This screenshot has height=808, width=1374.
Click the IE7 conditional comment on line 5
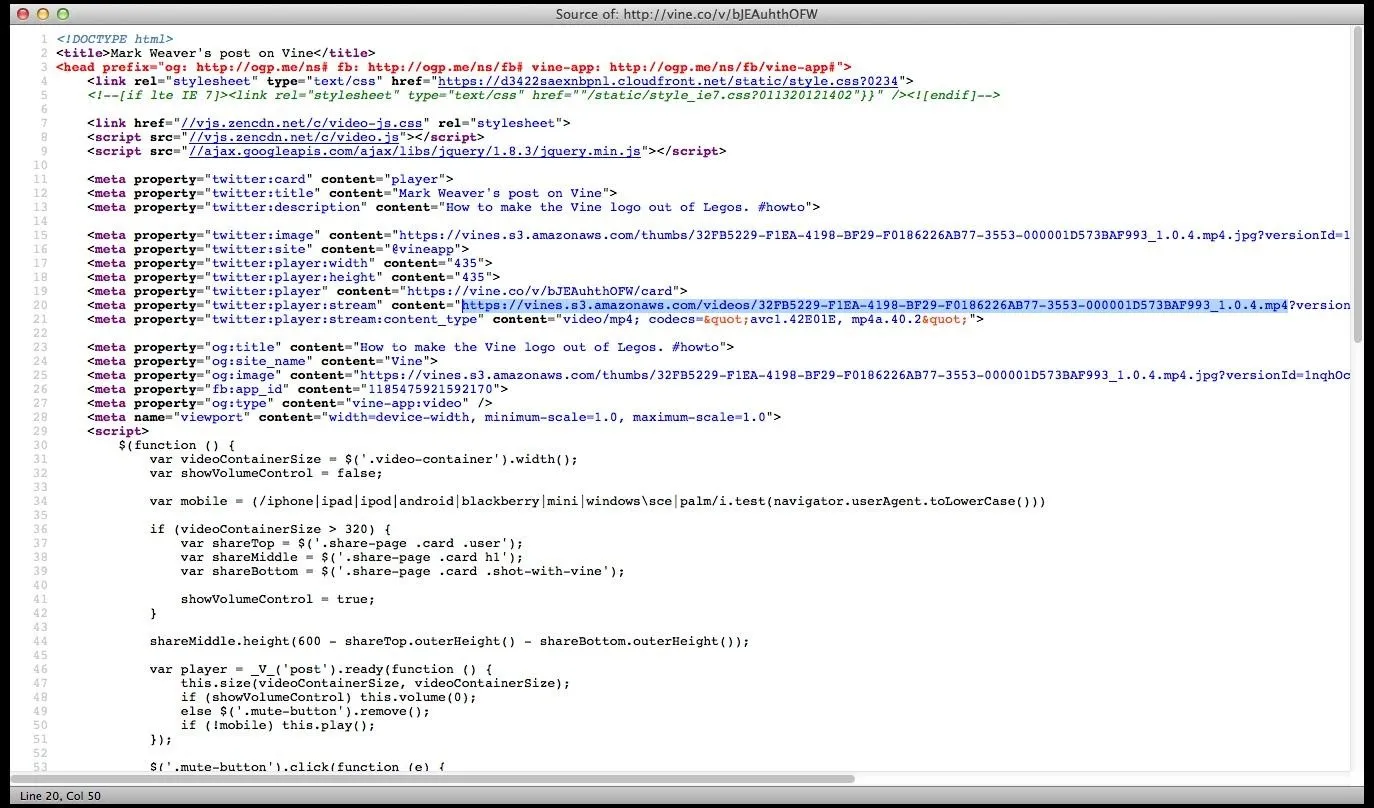[544, 95]
